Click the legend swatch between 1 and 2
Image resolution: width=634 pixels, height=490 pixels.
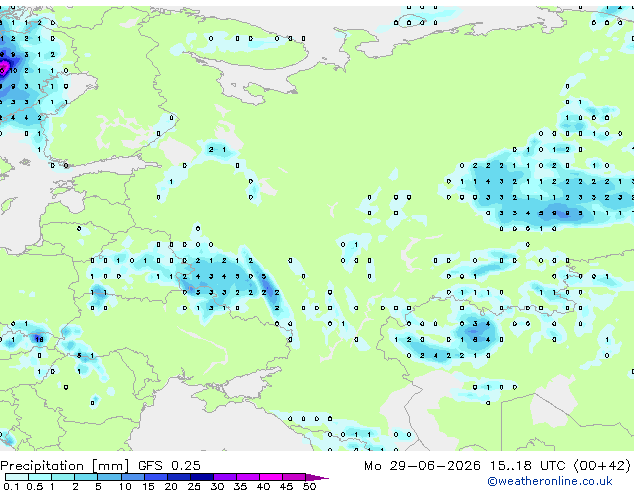(63, 477)
